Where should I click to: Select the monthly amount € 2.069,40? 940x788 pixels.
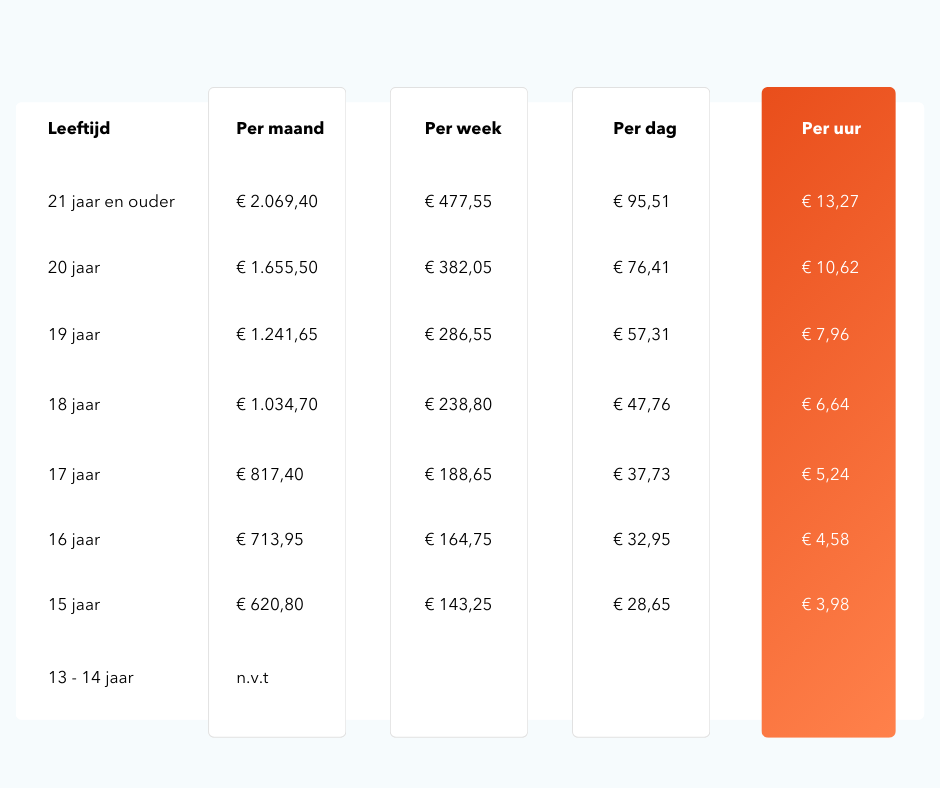click(277, 202)
